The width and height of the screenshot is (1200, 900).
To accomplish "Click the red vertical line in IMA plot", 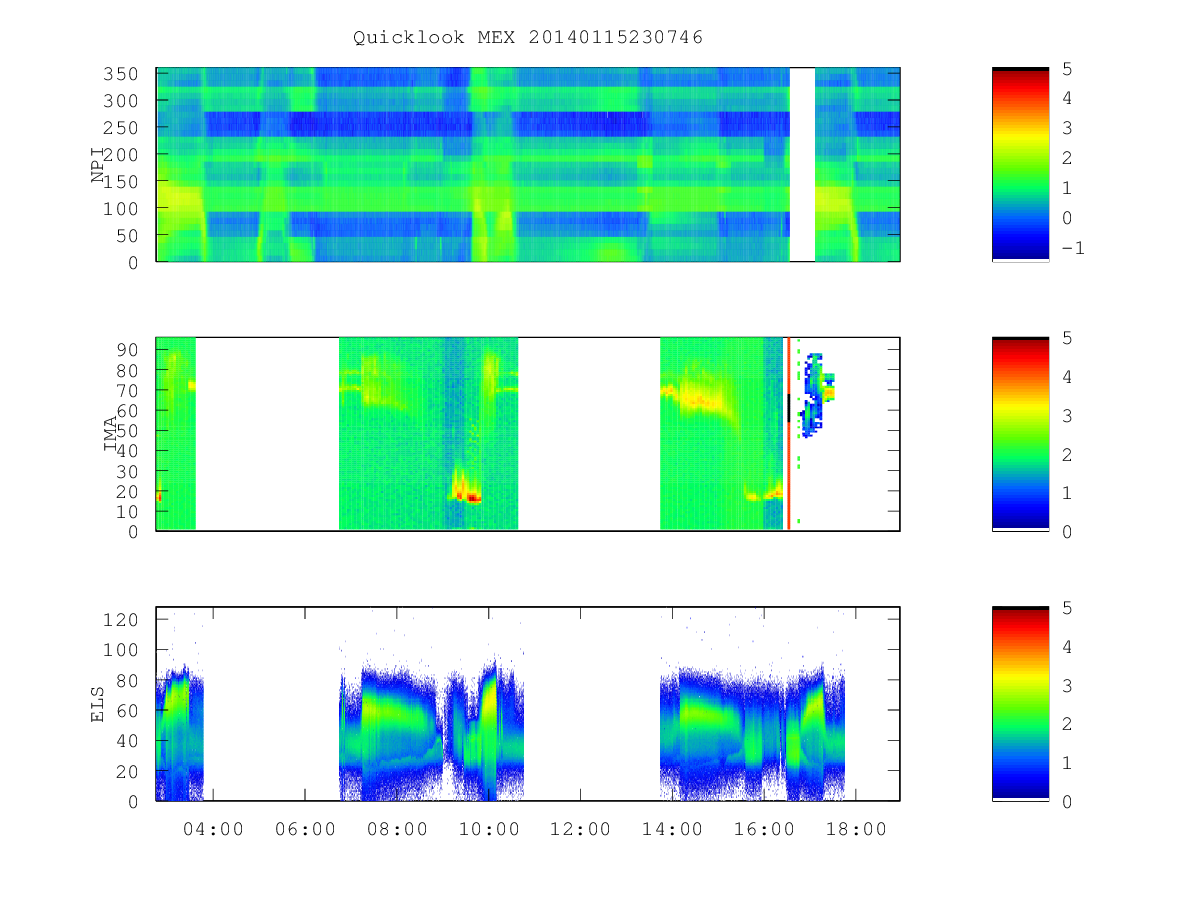I will [x=789, y=434].
